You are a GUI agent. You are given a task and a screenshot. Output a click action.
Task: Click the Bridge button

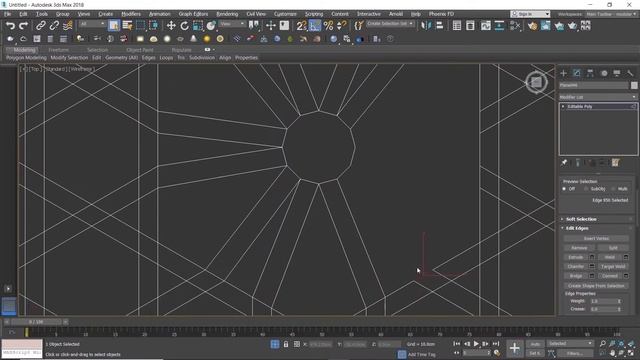(576, 276)
